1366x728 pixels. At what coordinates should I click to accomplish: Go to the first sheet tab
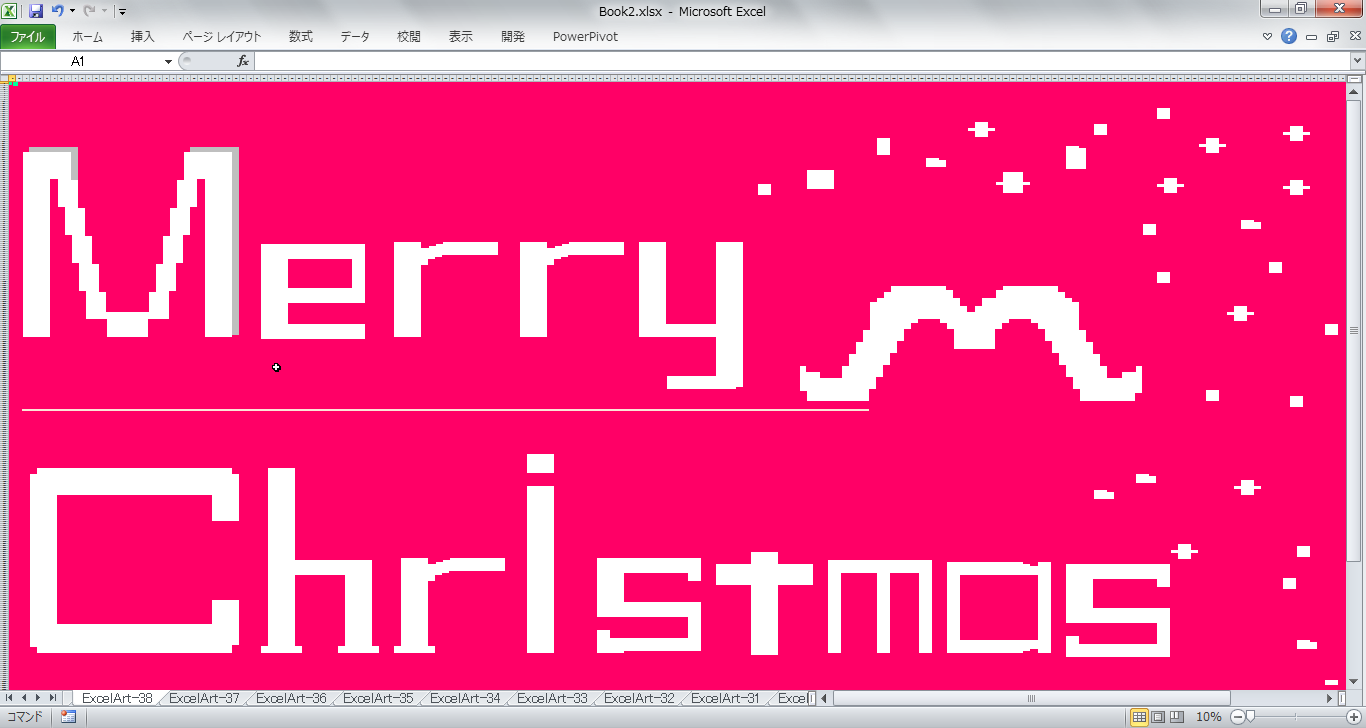11,698
